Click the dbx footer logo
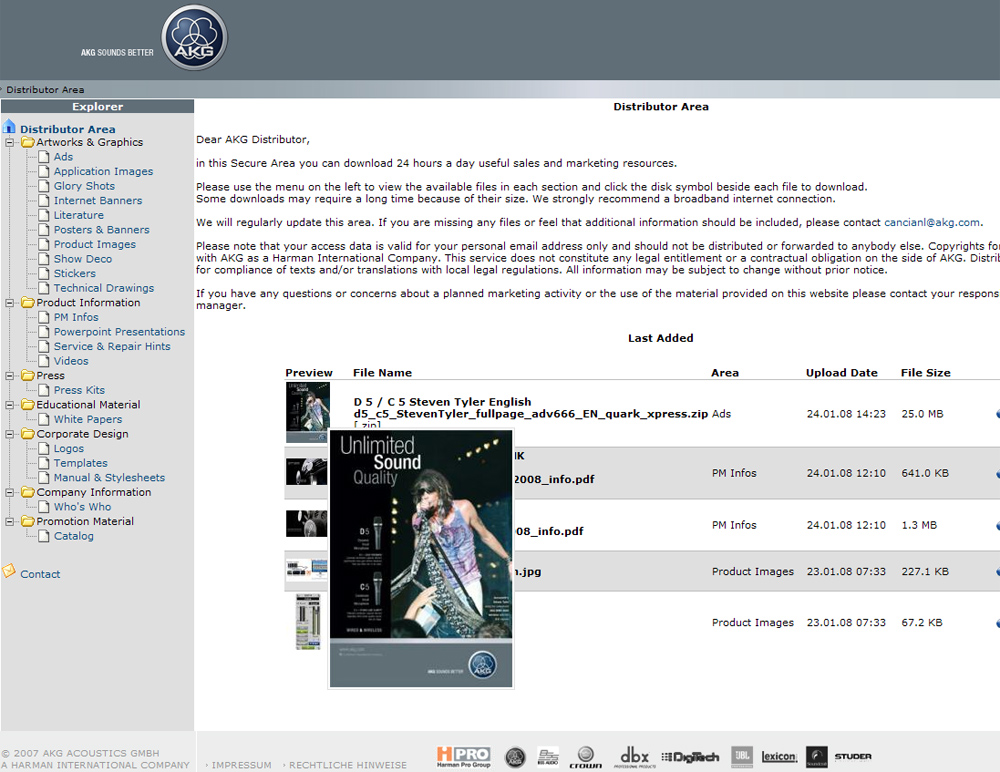Image resolution: width=1000 pixels, height=772 pixels. click(x=637, y=757)
